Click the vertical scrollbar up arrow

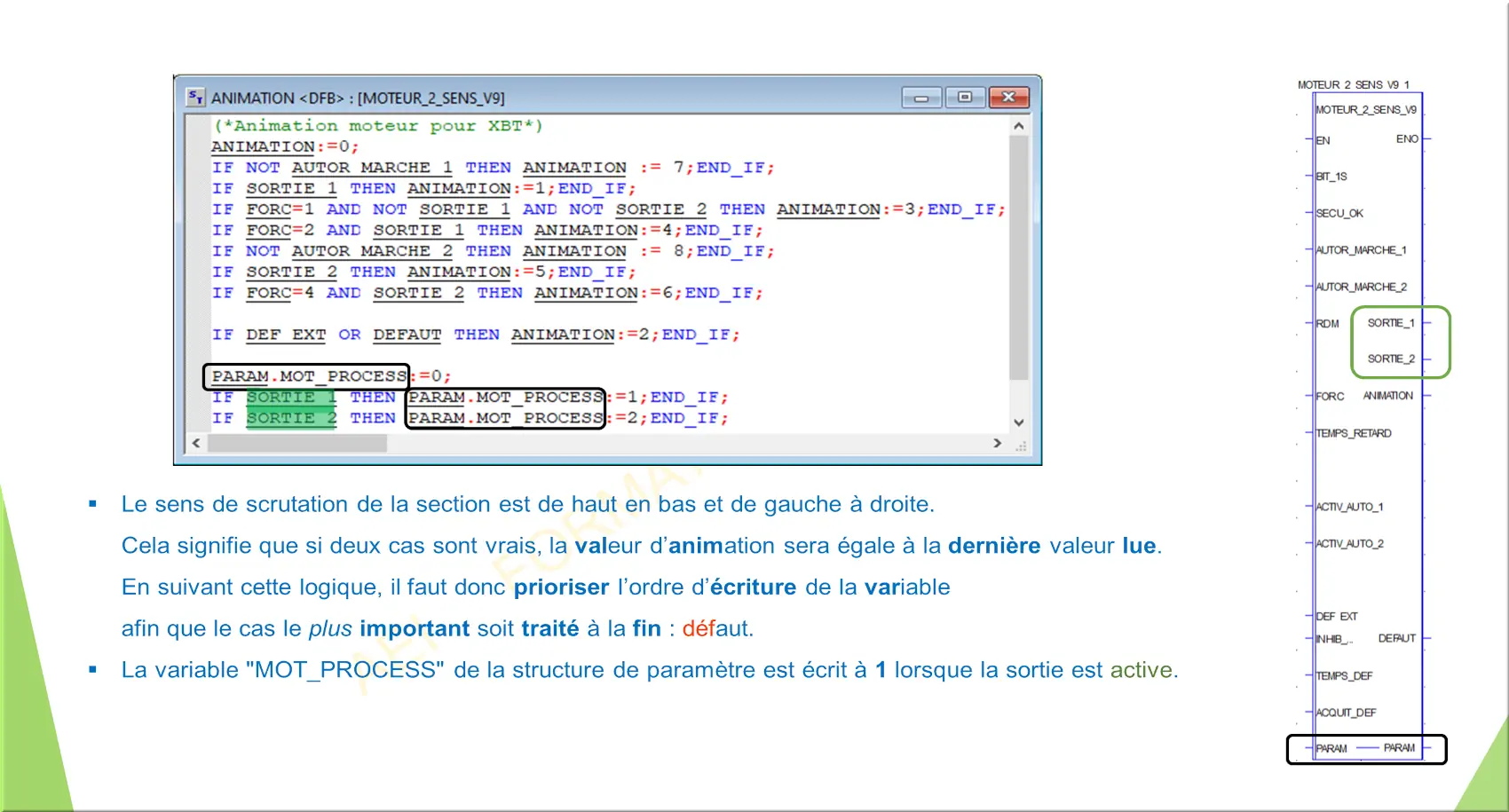coord(1019,126)
